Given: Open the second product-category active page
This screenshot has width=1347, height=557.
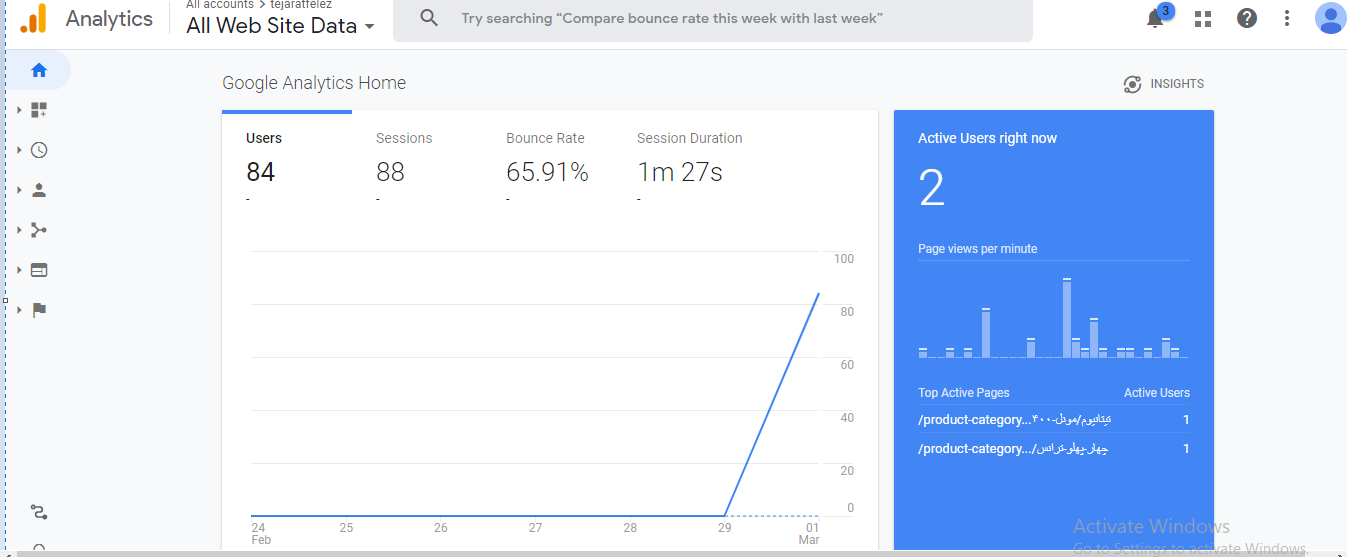Looking at the screenshot, I should [1013, 449].
